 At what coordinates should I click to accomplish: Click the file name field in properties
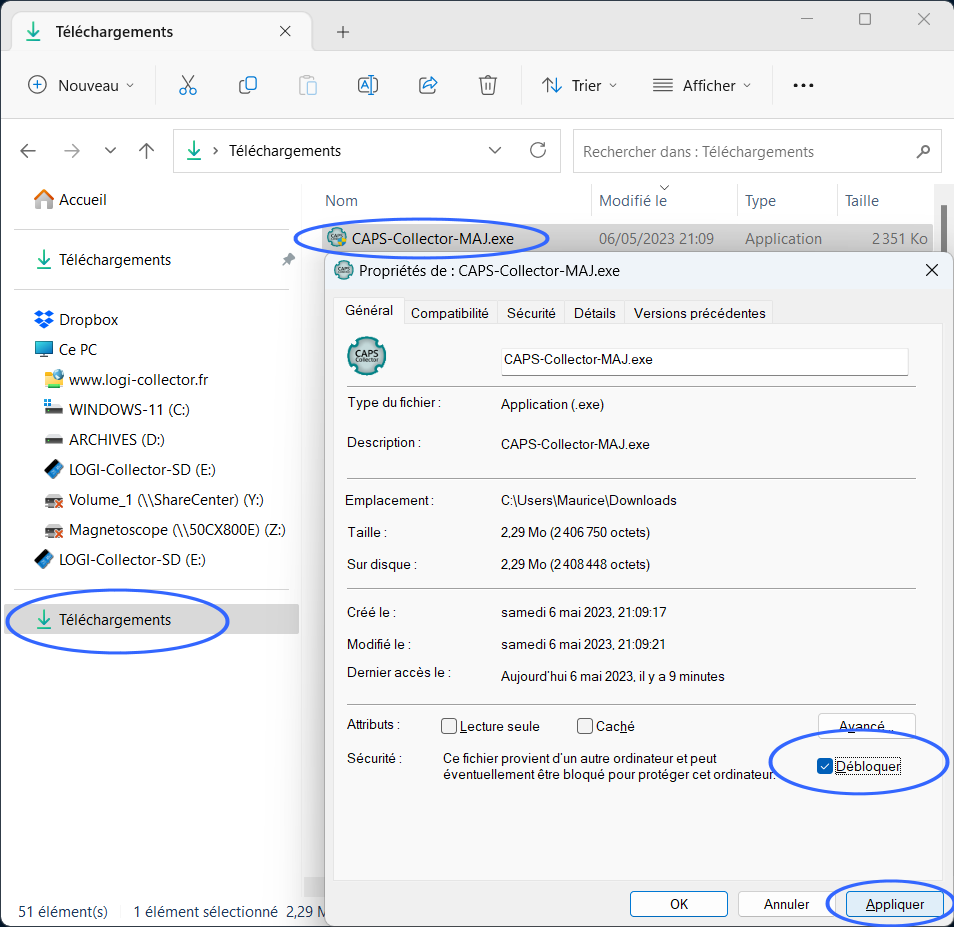(705, 360)
